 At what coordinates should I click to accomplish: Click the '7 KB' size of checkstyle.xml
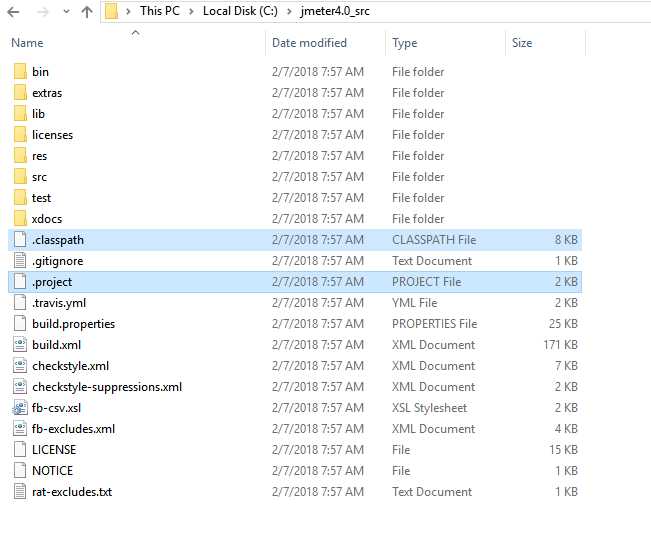567,365
